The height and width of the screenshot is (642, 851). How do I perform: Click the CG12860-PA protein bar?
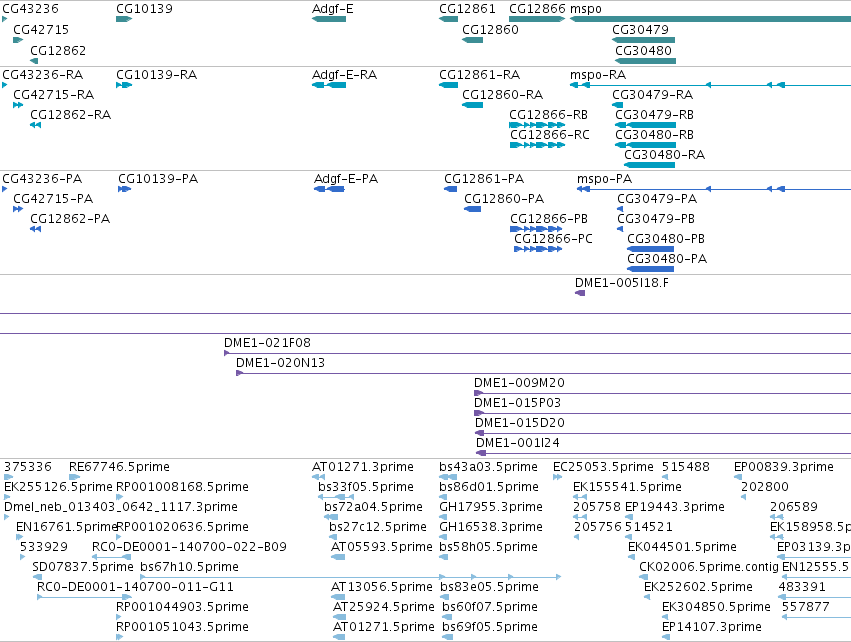[472, 209]
